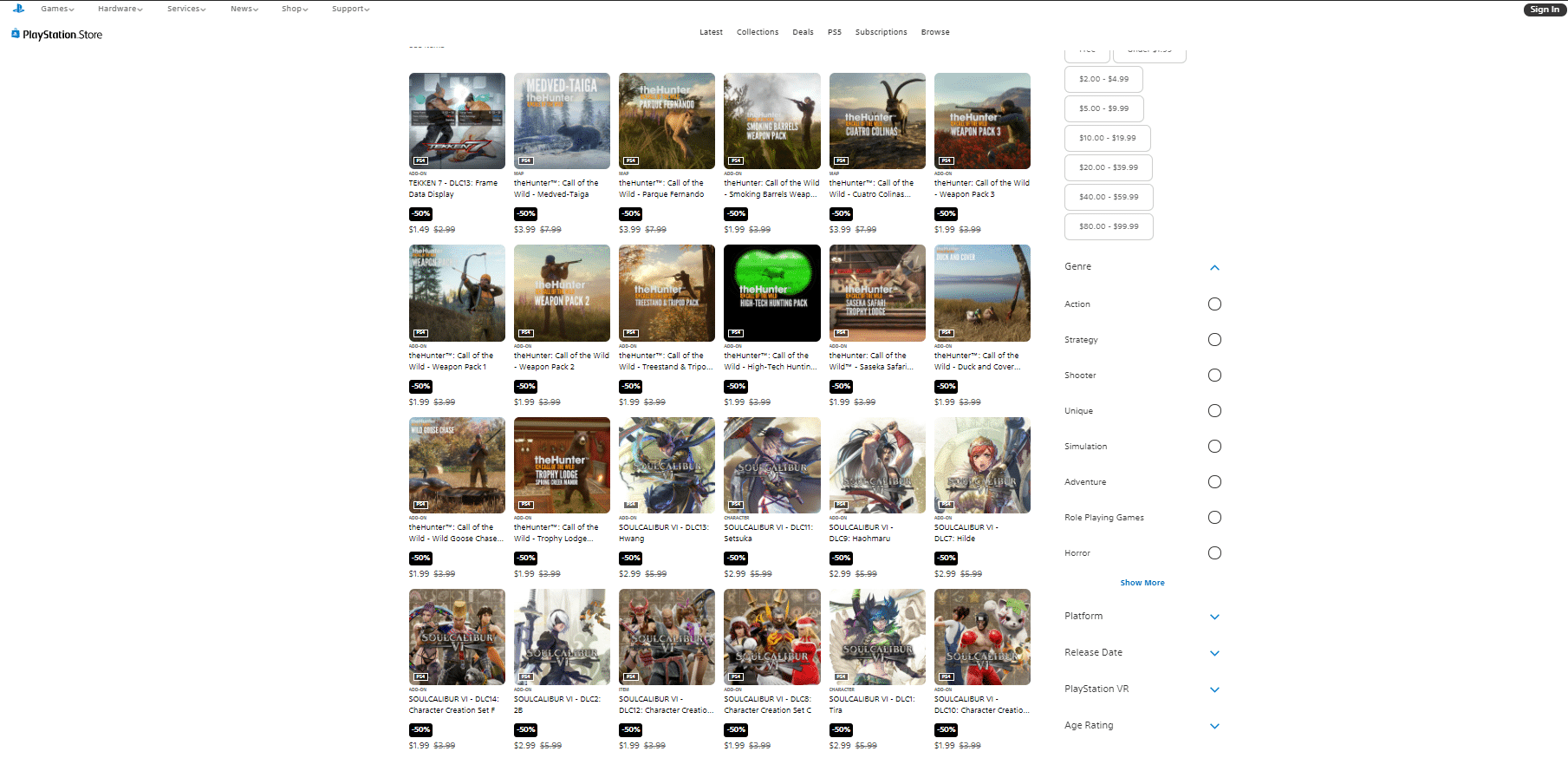
Task: Expand the Release Date filter
Action: click(x=1214, y=653)
